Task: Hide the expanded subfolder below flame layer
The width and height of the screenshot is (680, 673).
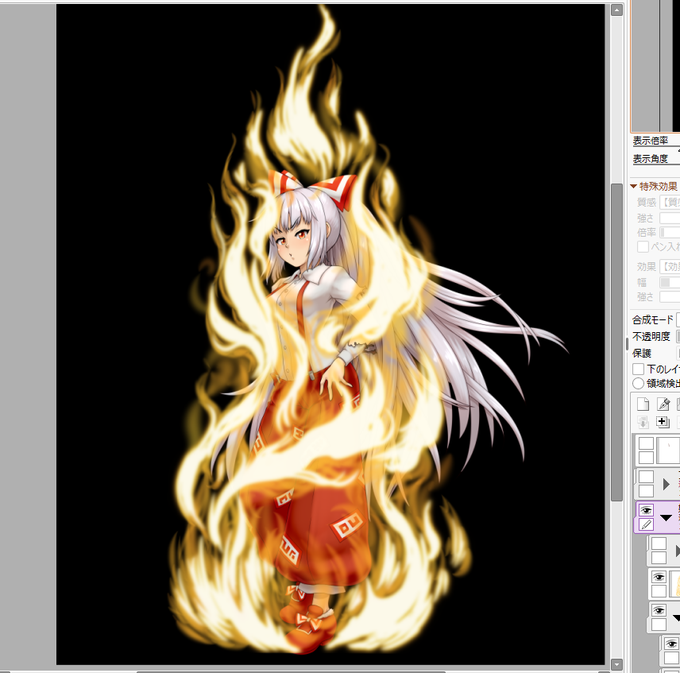Action: [659, 610]
